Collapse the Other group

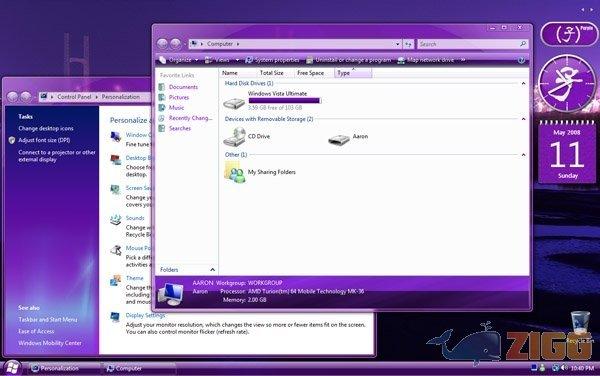pos(523,155)
